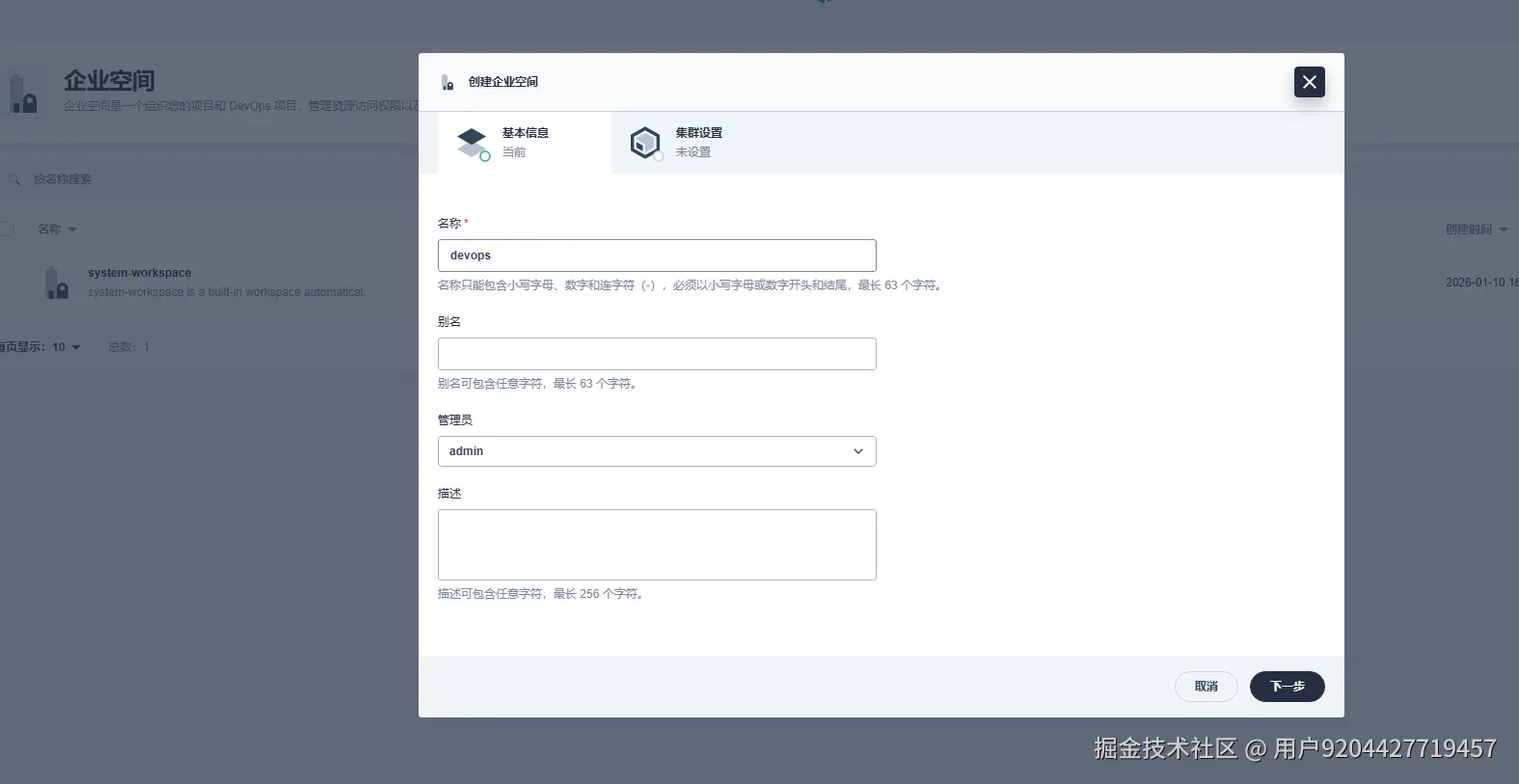Screen dimensions: 1519x784
Task: Open the rows-per-page 10 dropdown
Action: tap(67, 347)
